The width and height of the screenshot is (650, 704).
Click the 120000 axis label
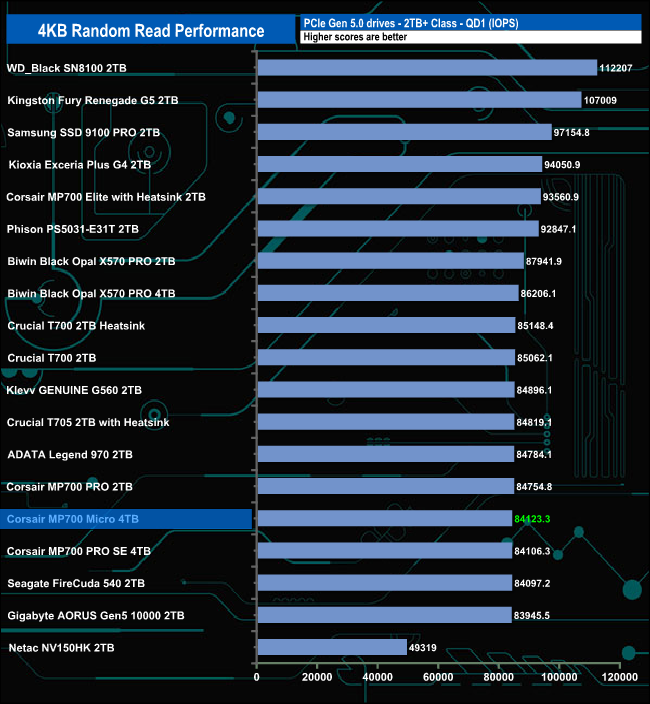619,677
